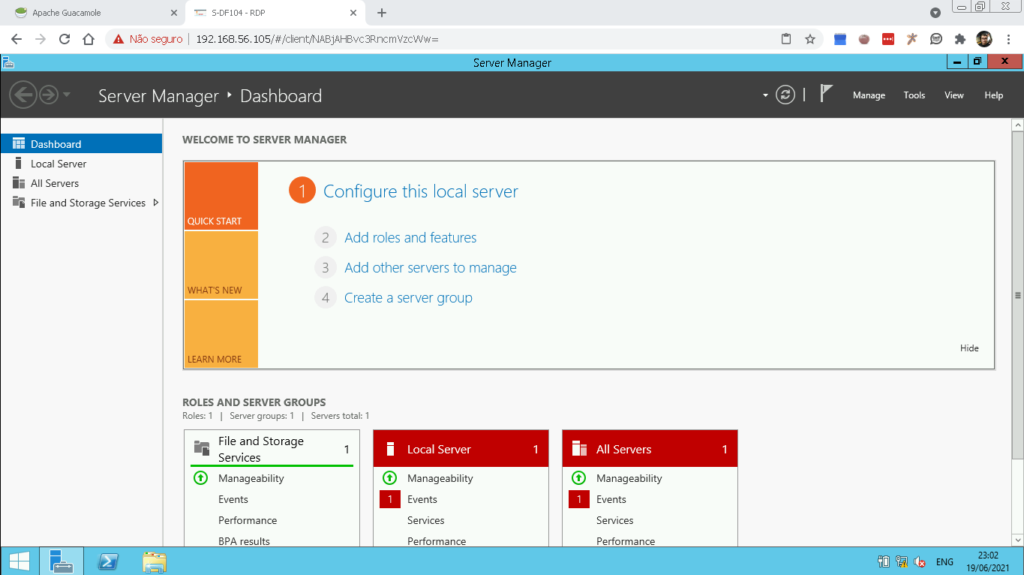The image size is (1024, 575).
Task: Open Events in Local Server tile
Action: pyautogui.click(x=422, y=499)
